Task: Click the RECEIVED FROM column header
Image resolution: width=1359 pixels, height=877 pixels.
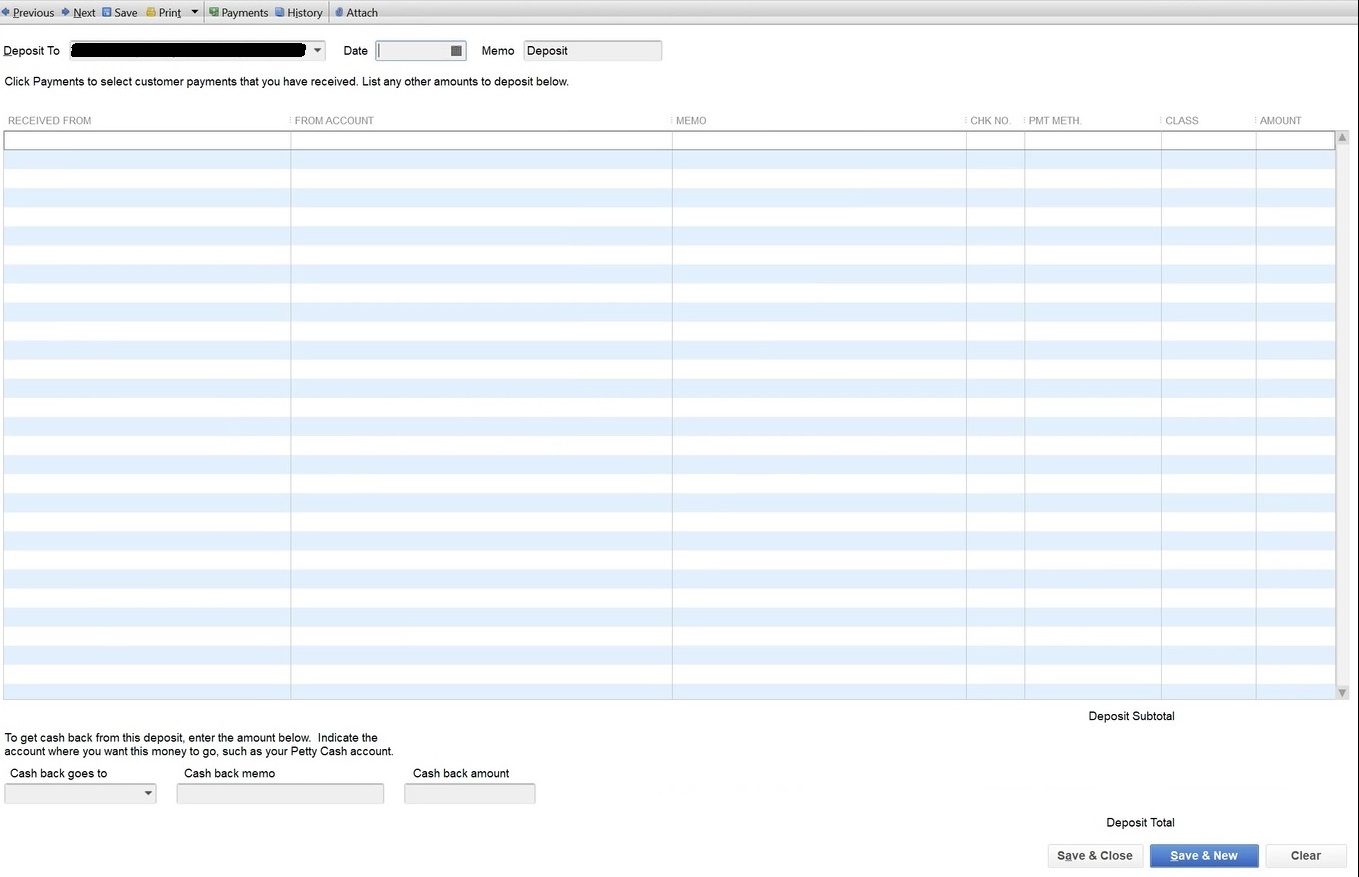Action: [50, 121]
